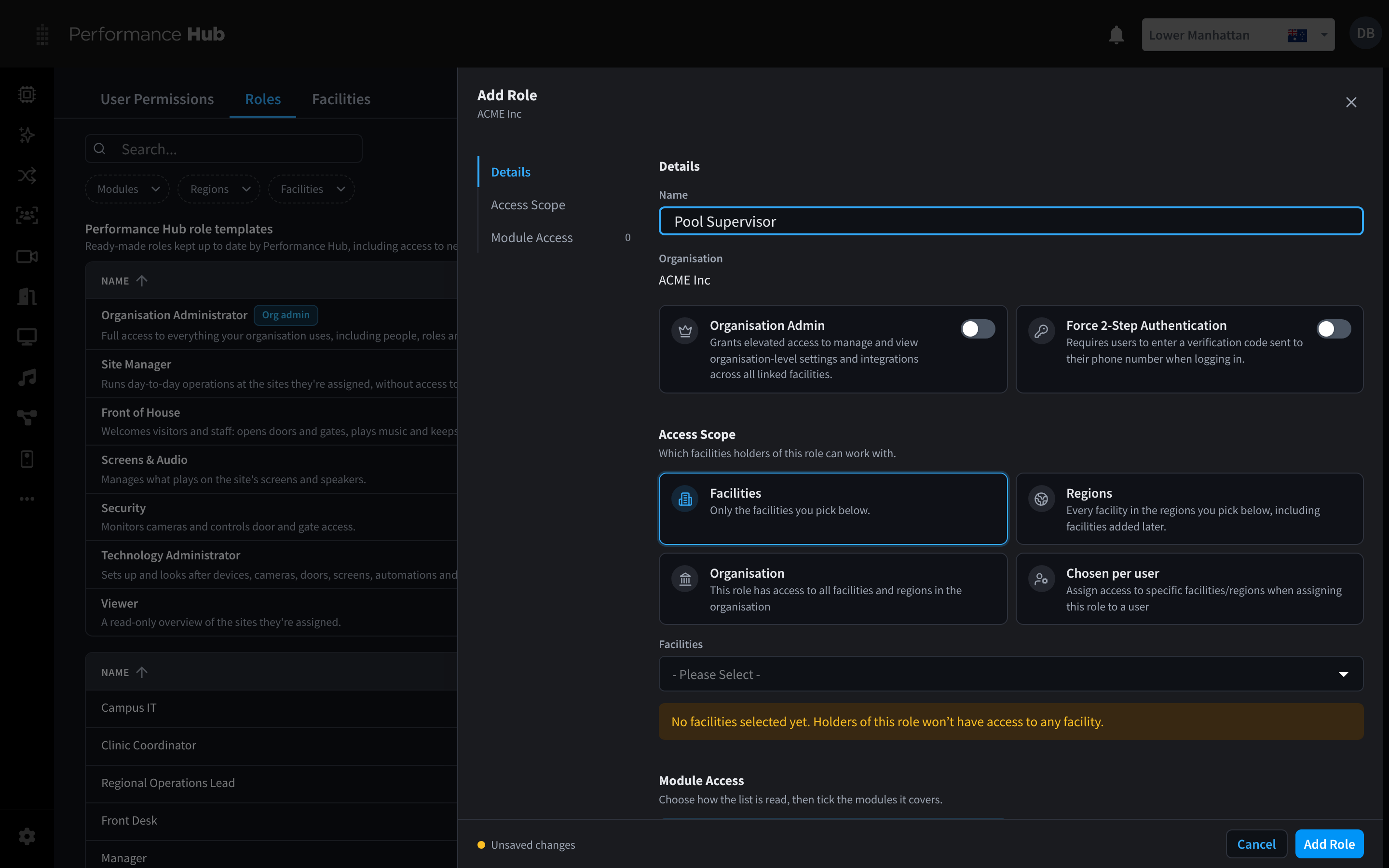This screenshot has height=868, width=1389.
Task: Click the Cancel button
Action: (x=1256, y=844)
